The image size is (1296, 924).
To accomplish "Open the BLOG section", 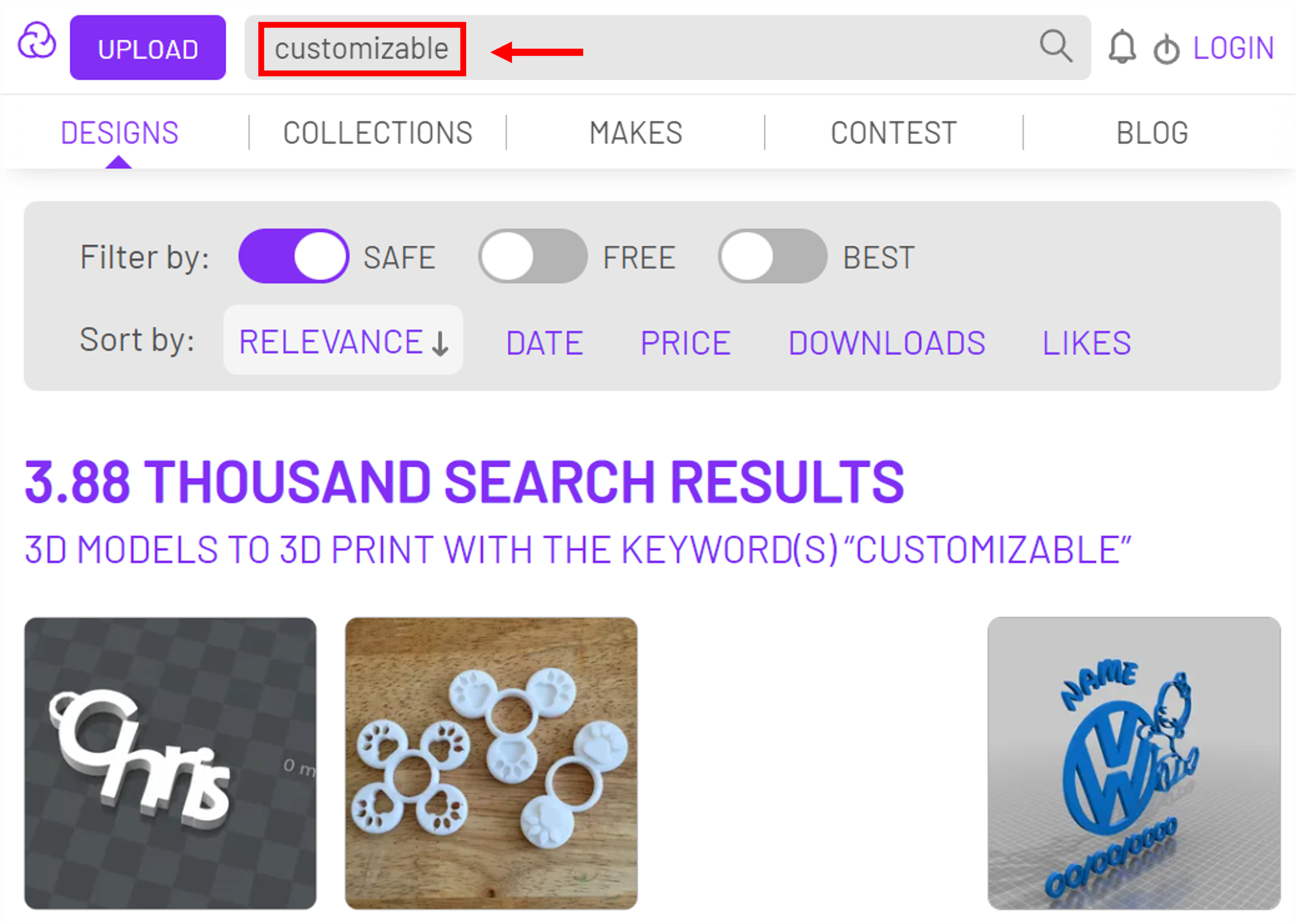I will [x=1152, y=132].
